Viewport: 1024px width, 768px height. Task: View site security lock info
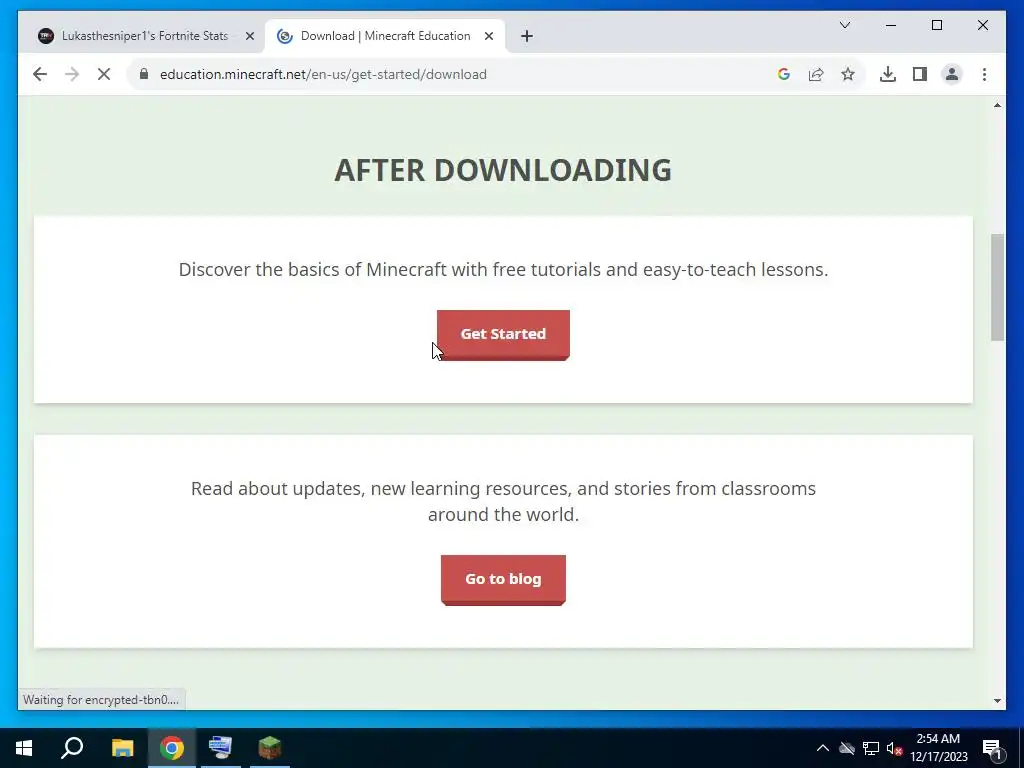(x=144, y=74)
